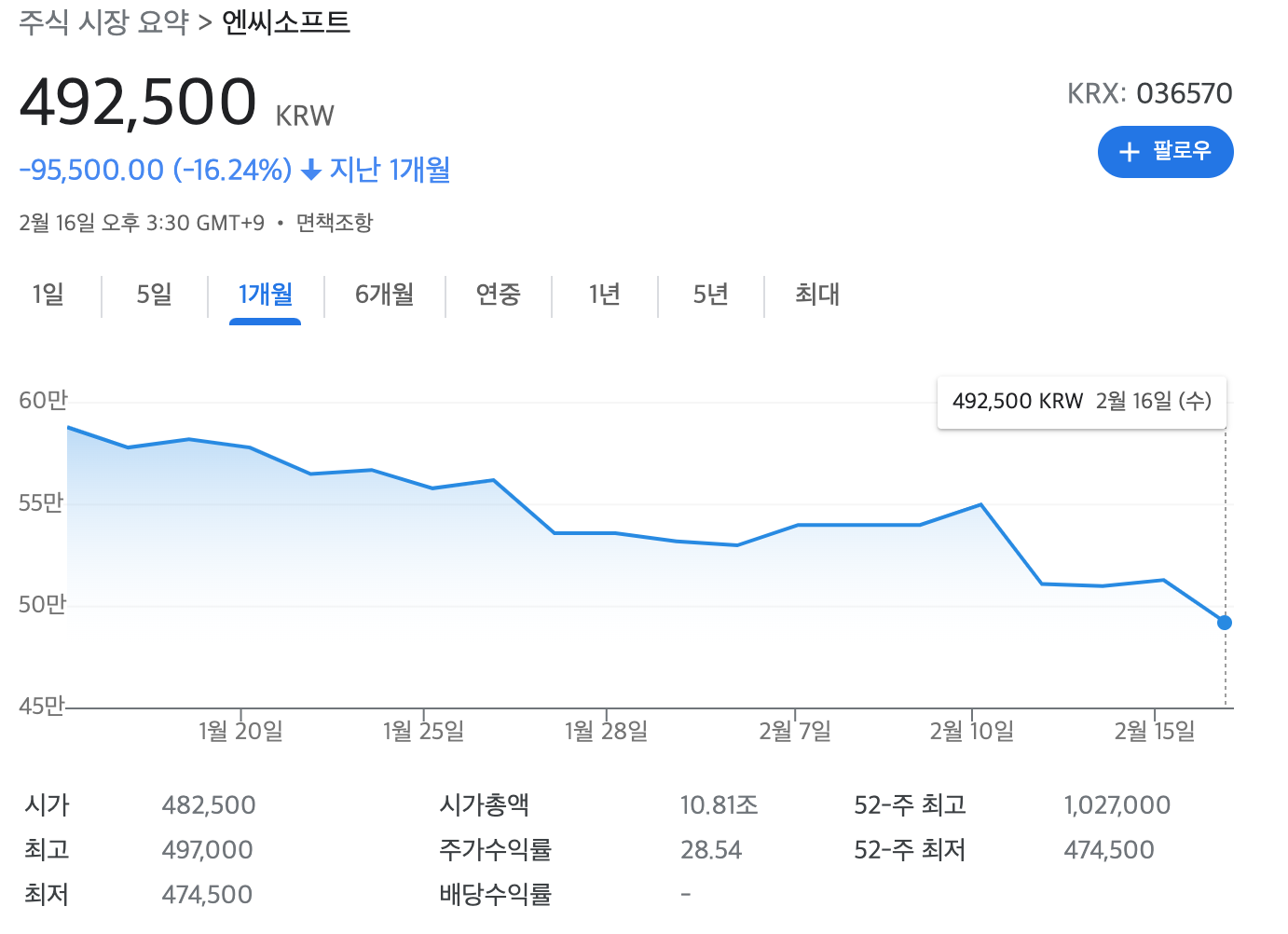Image resolution: width=1288 pixels, height=934 pixels.
Task: Open the 최대 range tab
Action: tap(817, 295)
